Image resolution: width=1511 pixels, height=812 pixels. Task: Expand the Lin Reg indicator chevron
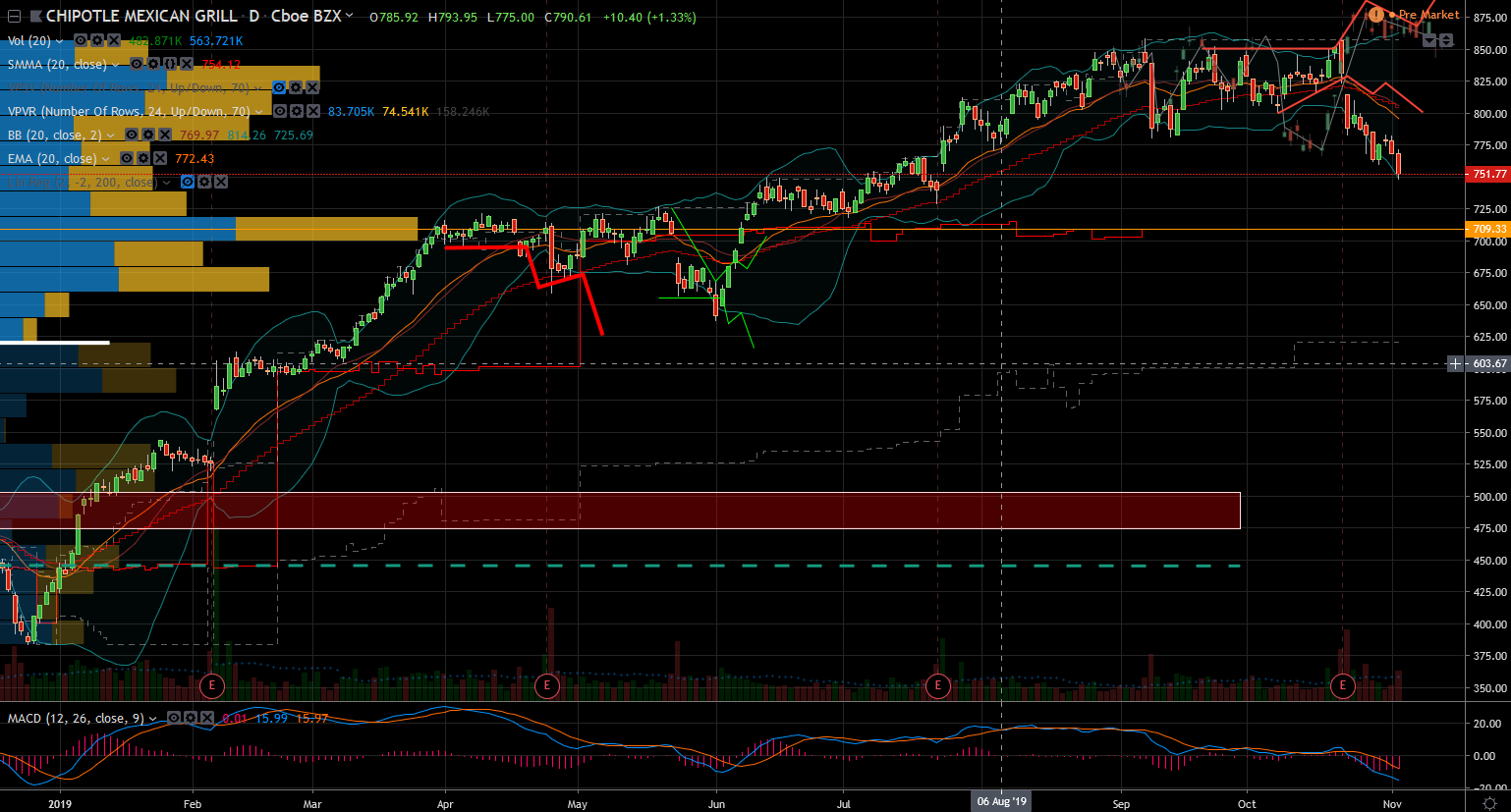(167, 183)
